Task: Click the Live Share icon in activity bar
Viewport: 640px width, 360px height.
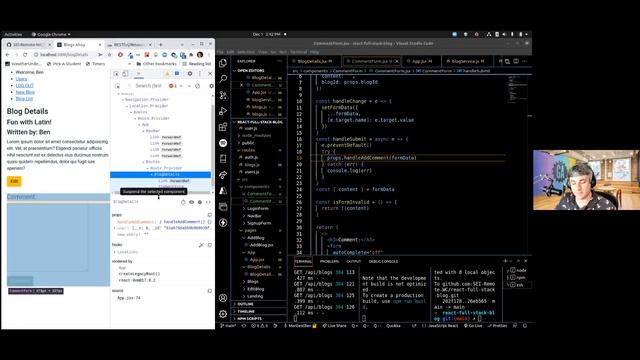Action: tap(223, 175)
